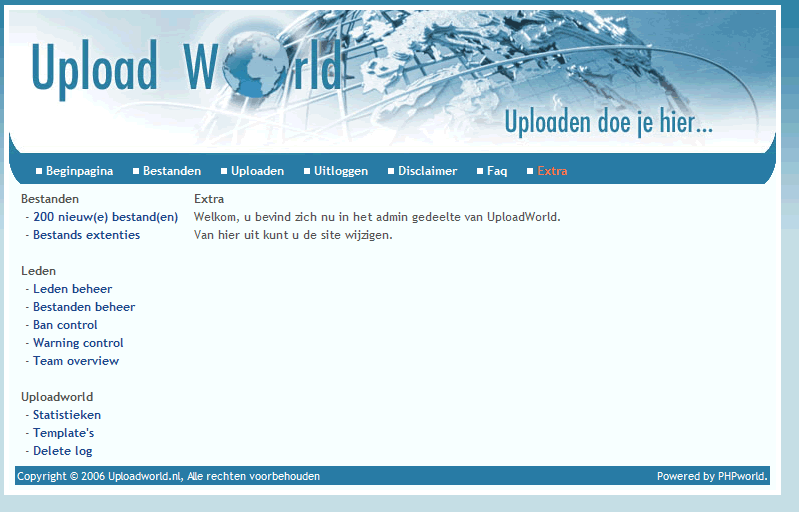This screenshot has height=512, width=799.
Task: Open the Beginpagina menu item
Action: pyautogui.click(x=79, y=171)
